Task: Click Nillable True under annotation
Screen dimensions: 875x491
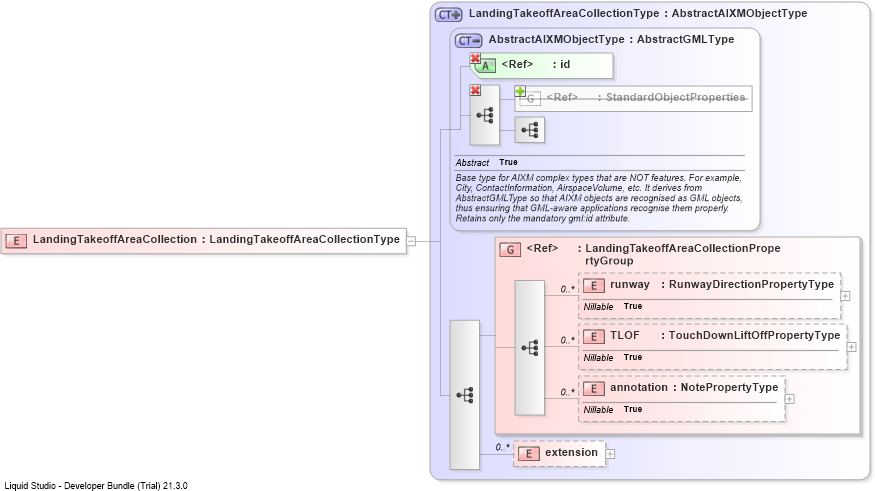Action: (x=613, y=410)
